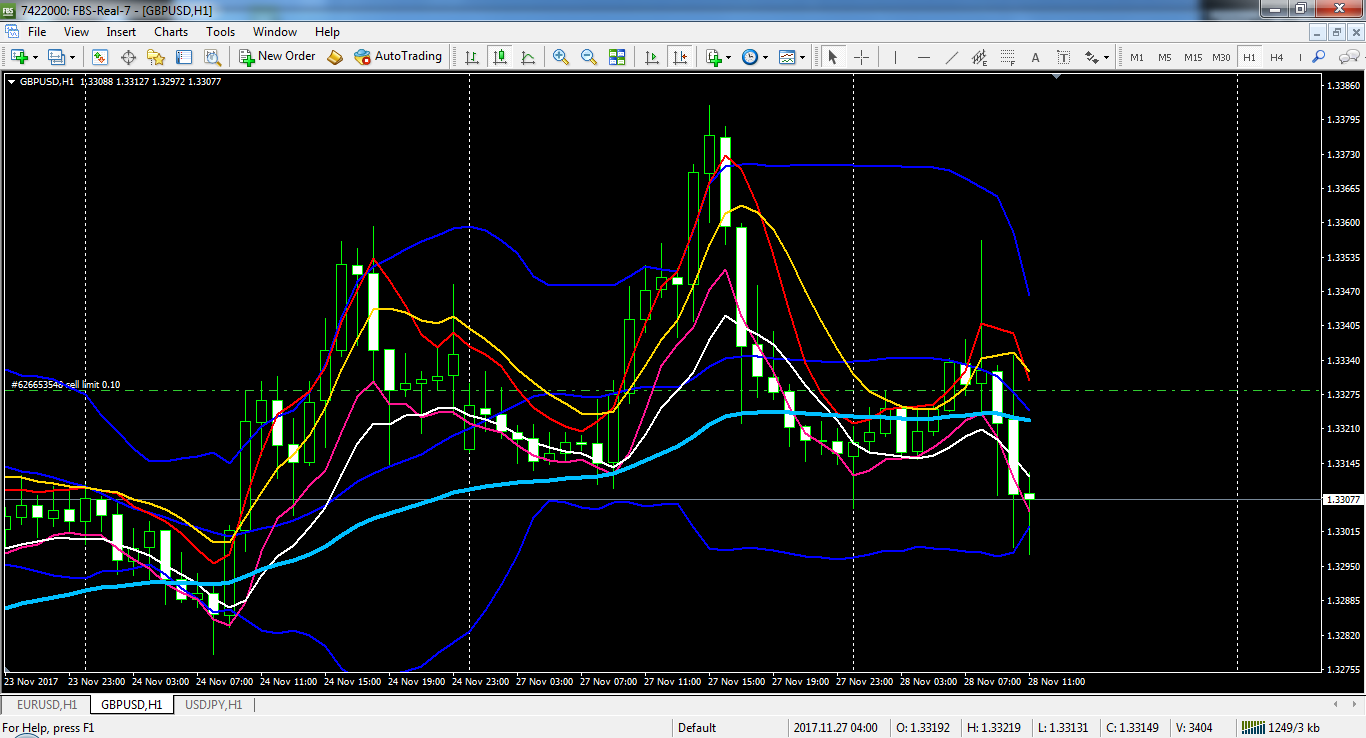The image size is (1366, 738).
Task: Select the text label tool
Action: (x=1063, y=57)
